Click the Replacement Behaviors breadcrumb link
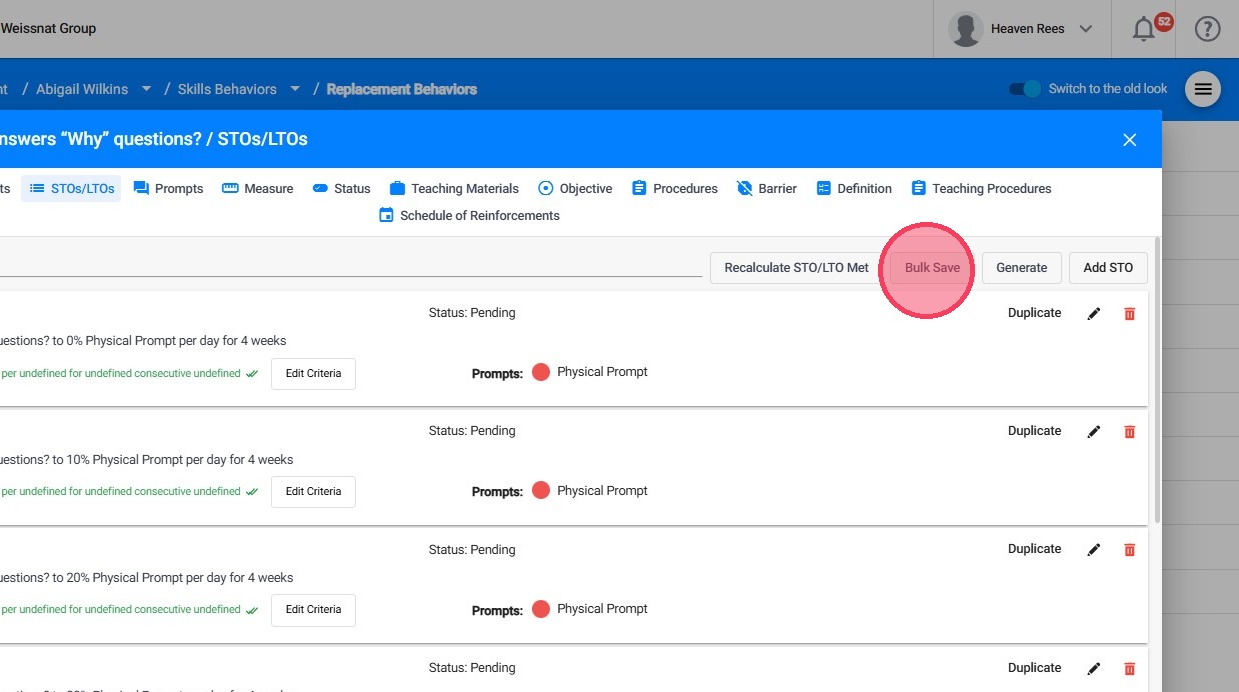The width and height of the screenshot is (1239, 692). 402,89
